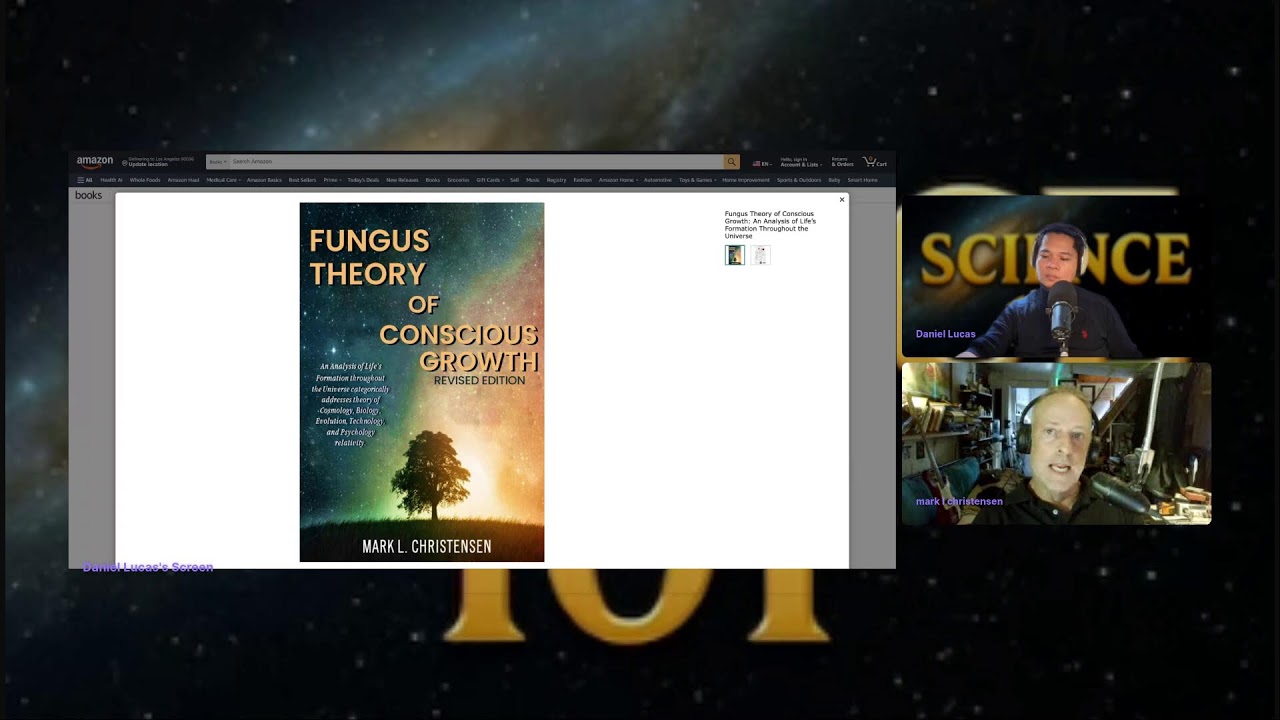
Task: Open the Books search category dropdown
Action: pyautogui.click(x=217, y=161)
